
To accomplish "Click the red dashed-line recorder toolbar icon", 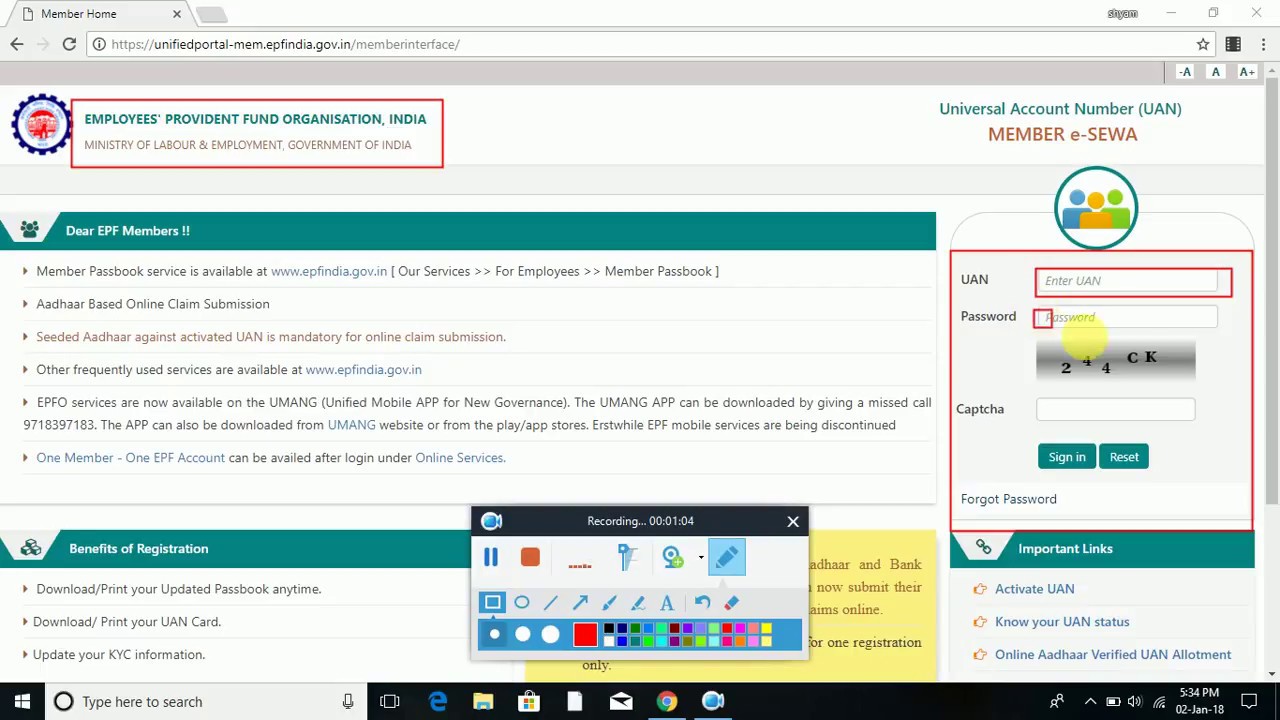I will [x=580, y=566].
